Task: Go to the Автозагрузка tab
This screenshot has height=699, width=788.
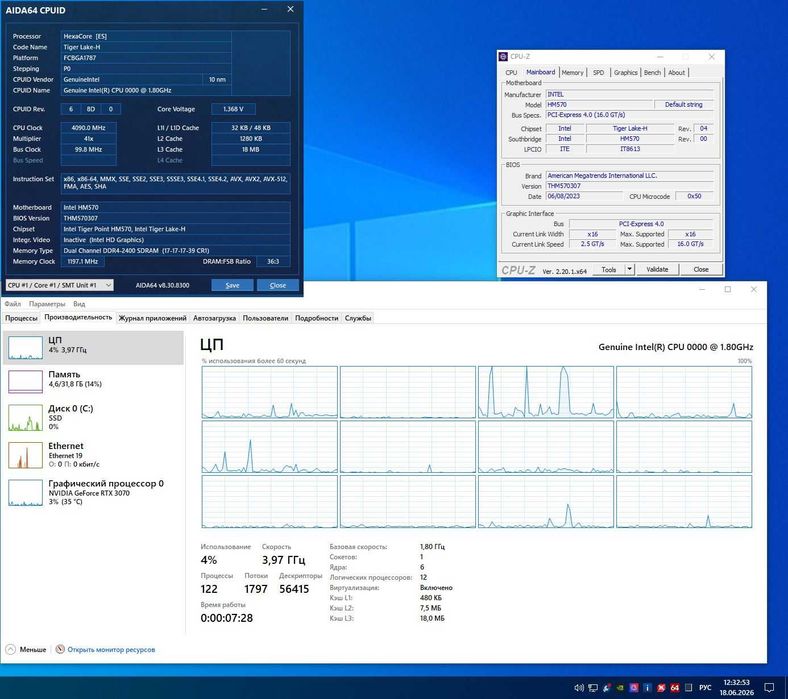Action: (x=214, y=318)
